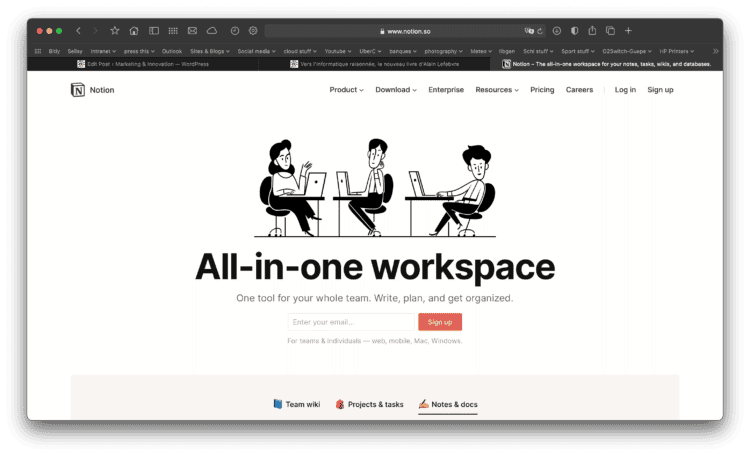Screen dimensions: 750x456
Task: Click the forward navigation arrow
Action: pyautogui.click(x=95, y=31)
